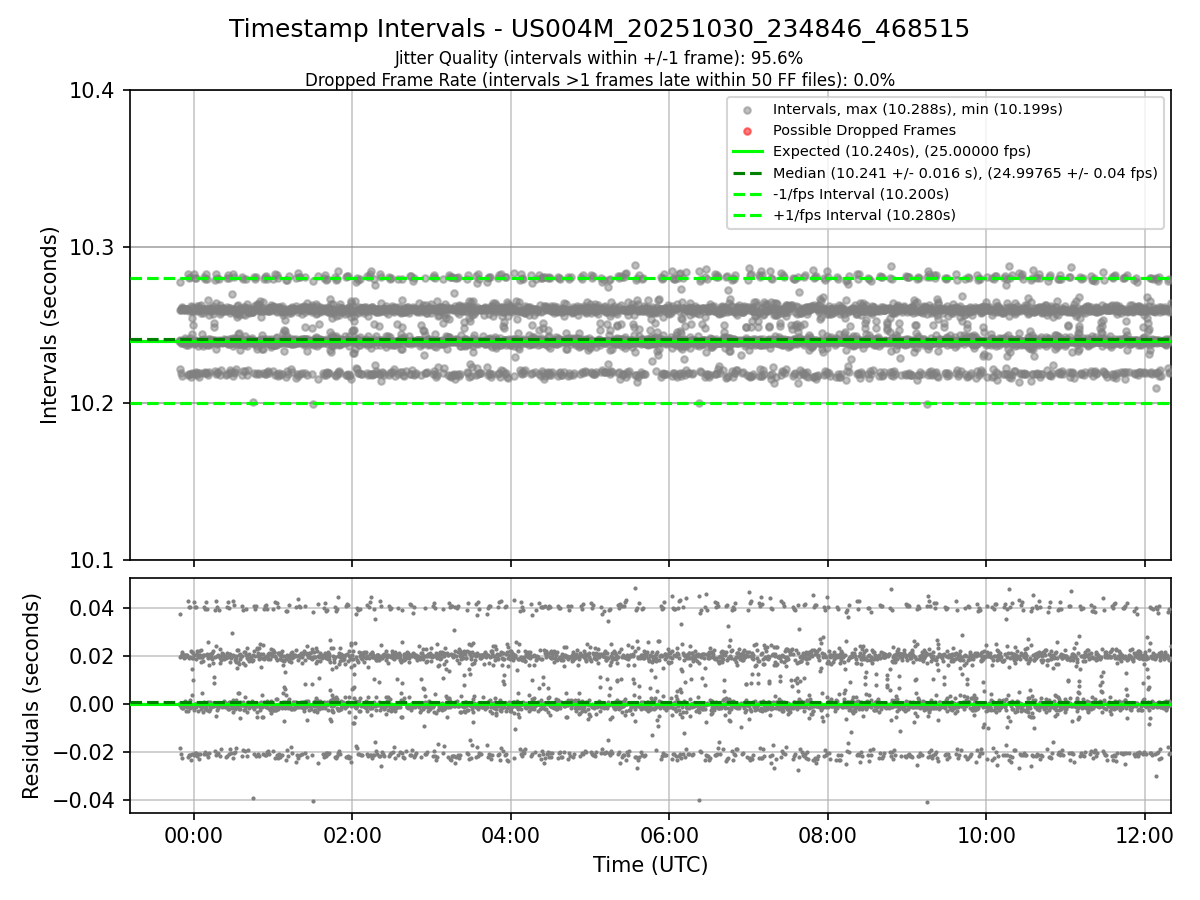Viewport: 1200px width, 900px height.
Task: Click the y-axis tick label '10.4'
Action: tap(94, 91)
